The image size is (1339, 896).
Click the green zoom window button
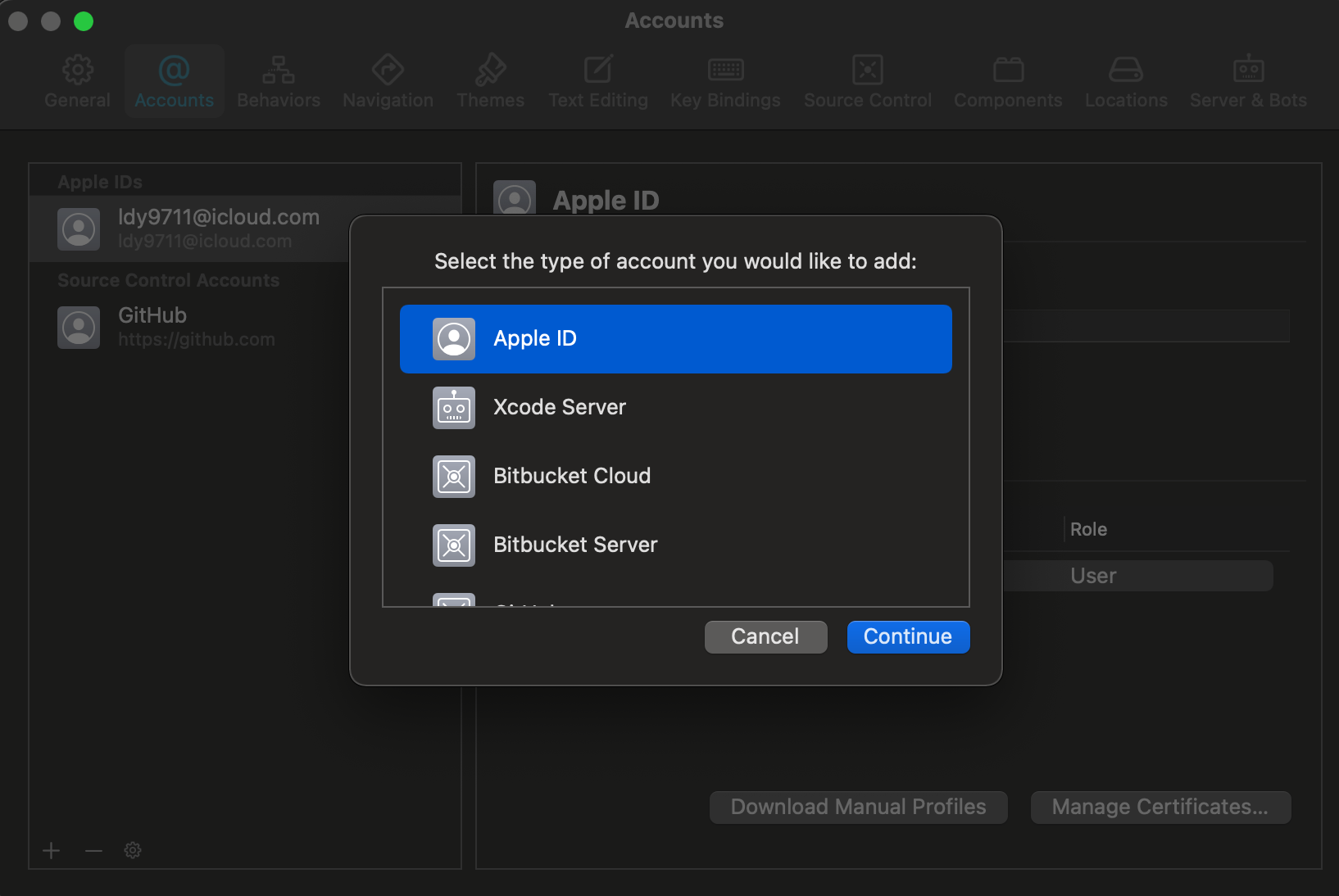tap(84, 21)
